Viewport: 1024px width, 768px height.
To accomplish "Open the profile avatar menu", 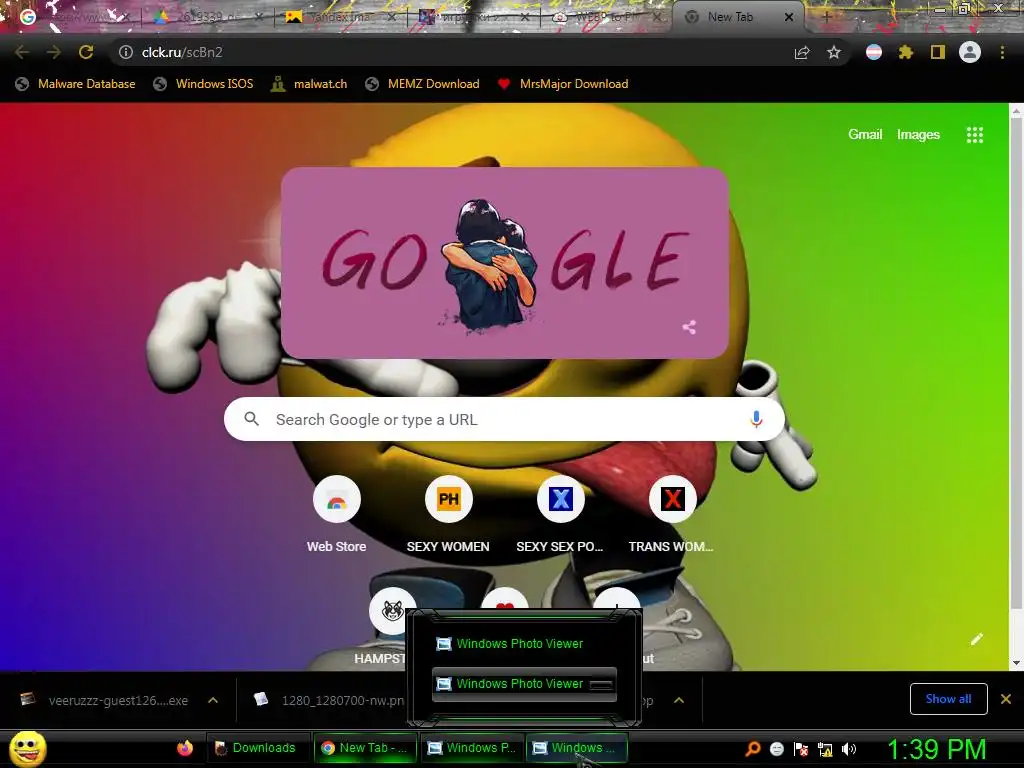I will (970, 52).
